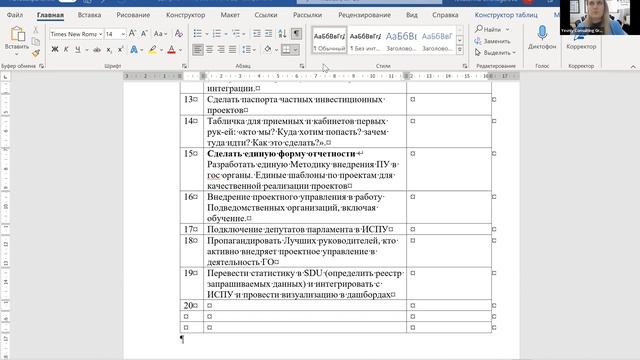
Task: Expand the styles gallery more arrow
Action: (460, 50)
